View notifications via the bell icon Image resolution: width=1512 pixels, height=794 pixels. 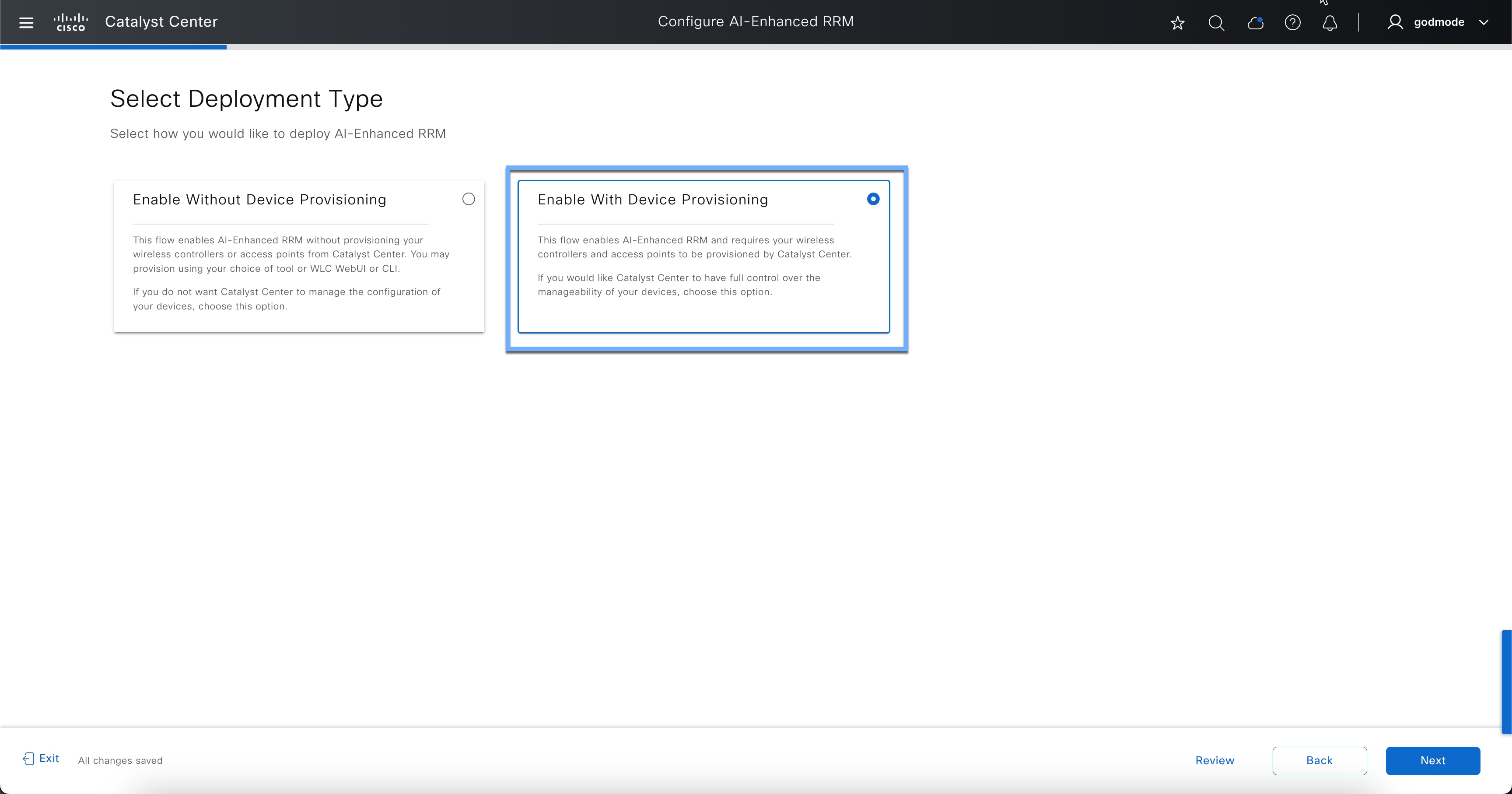[1330, 22]
